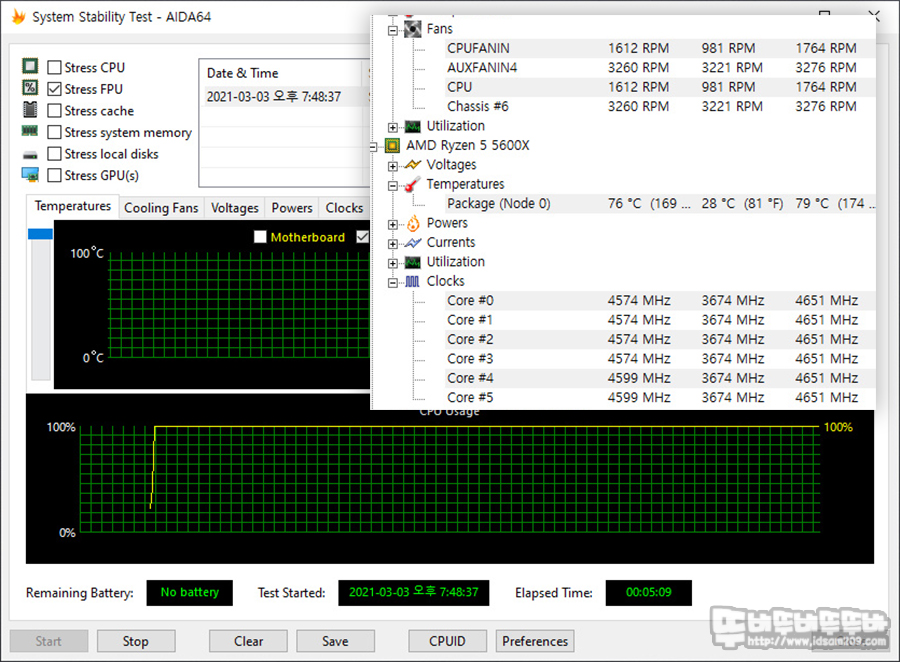Click the Currents wave icon
This screenshot has width=900, height=662.
[413, 243]
